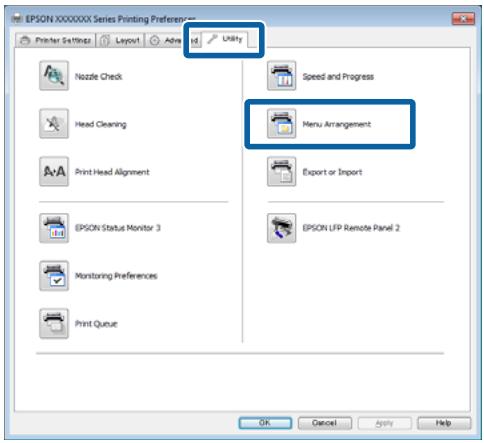Screen dimensions: 484x443
Task: Open EPSON Status Monitor 3 icon
Action: pyautogui.click(x=54, y=228)
